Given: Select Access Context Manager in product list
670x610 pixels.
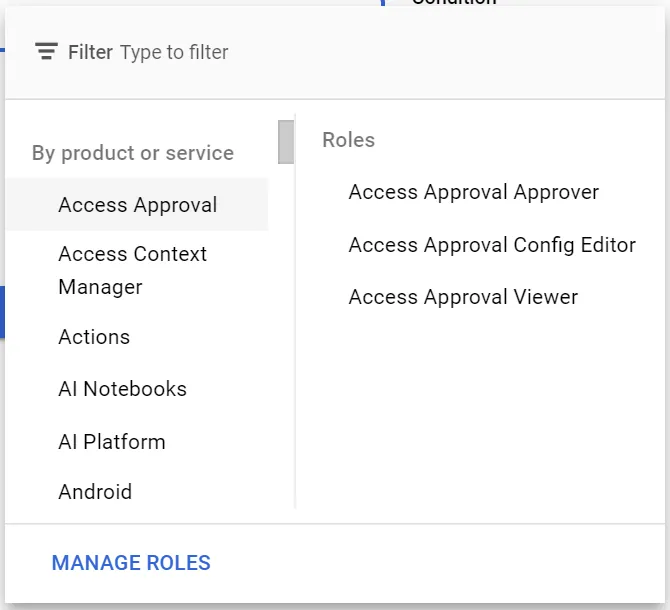Looking at the screenshot, I should [x=132, y=270].
